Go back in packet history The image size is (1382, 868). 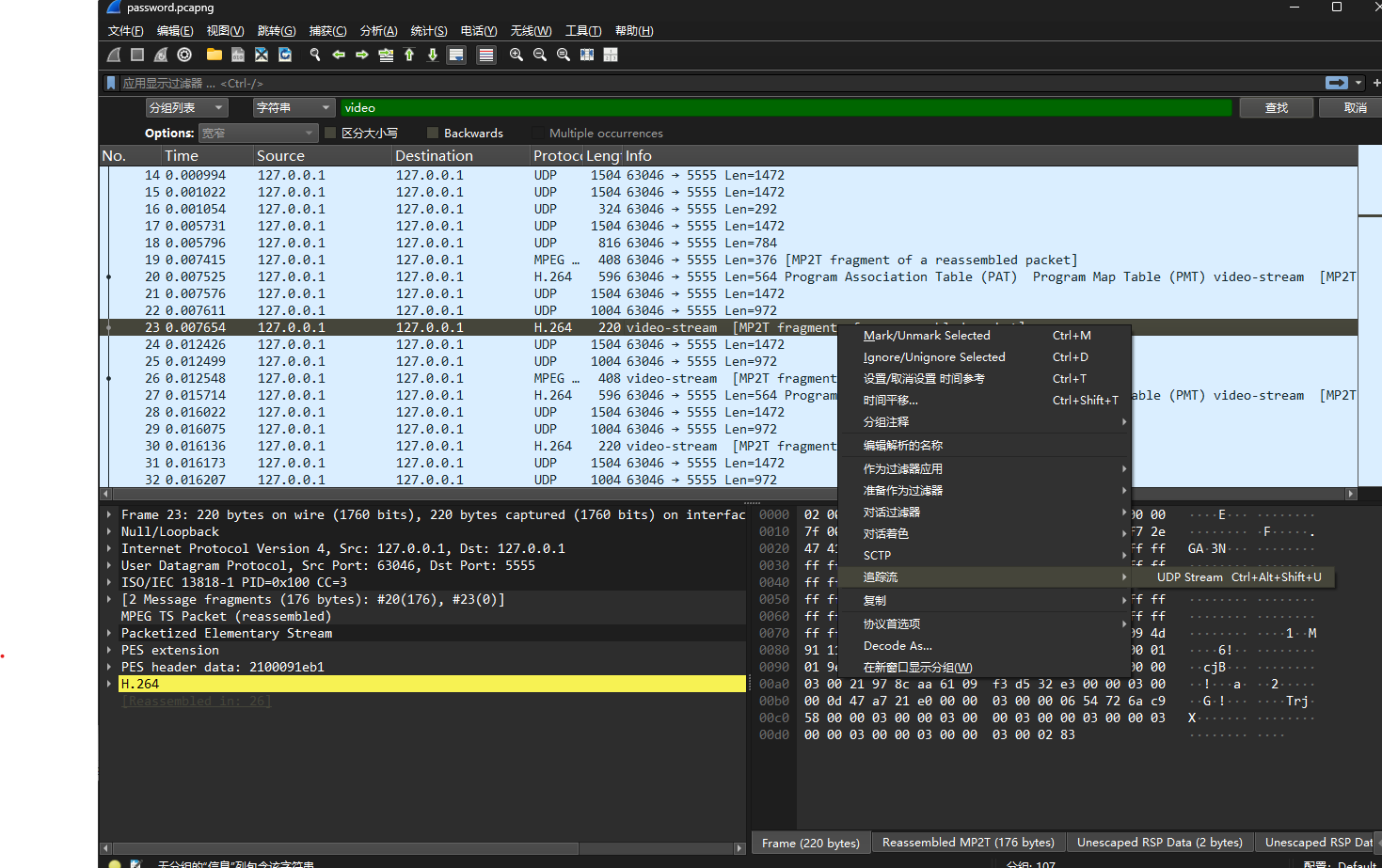(x=339, y=55)
